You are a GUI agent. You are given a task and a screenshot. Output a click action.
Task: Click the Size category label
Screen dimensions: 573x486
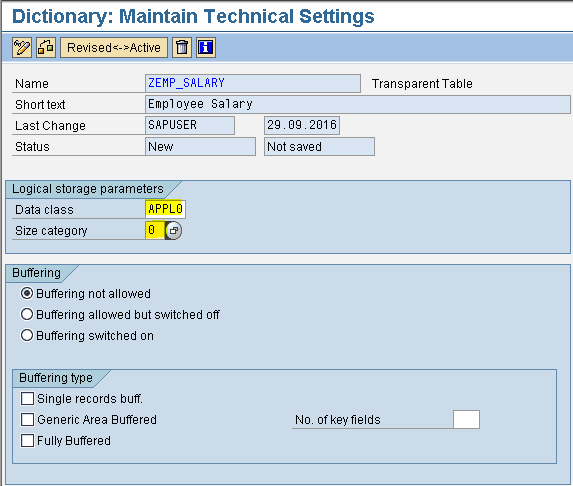[51, 231]
